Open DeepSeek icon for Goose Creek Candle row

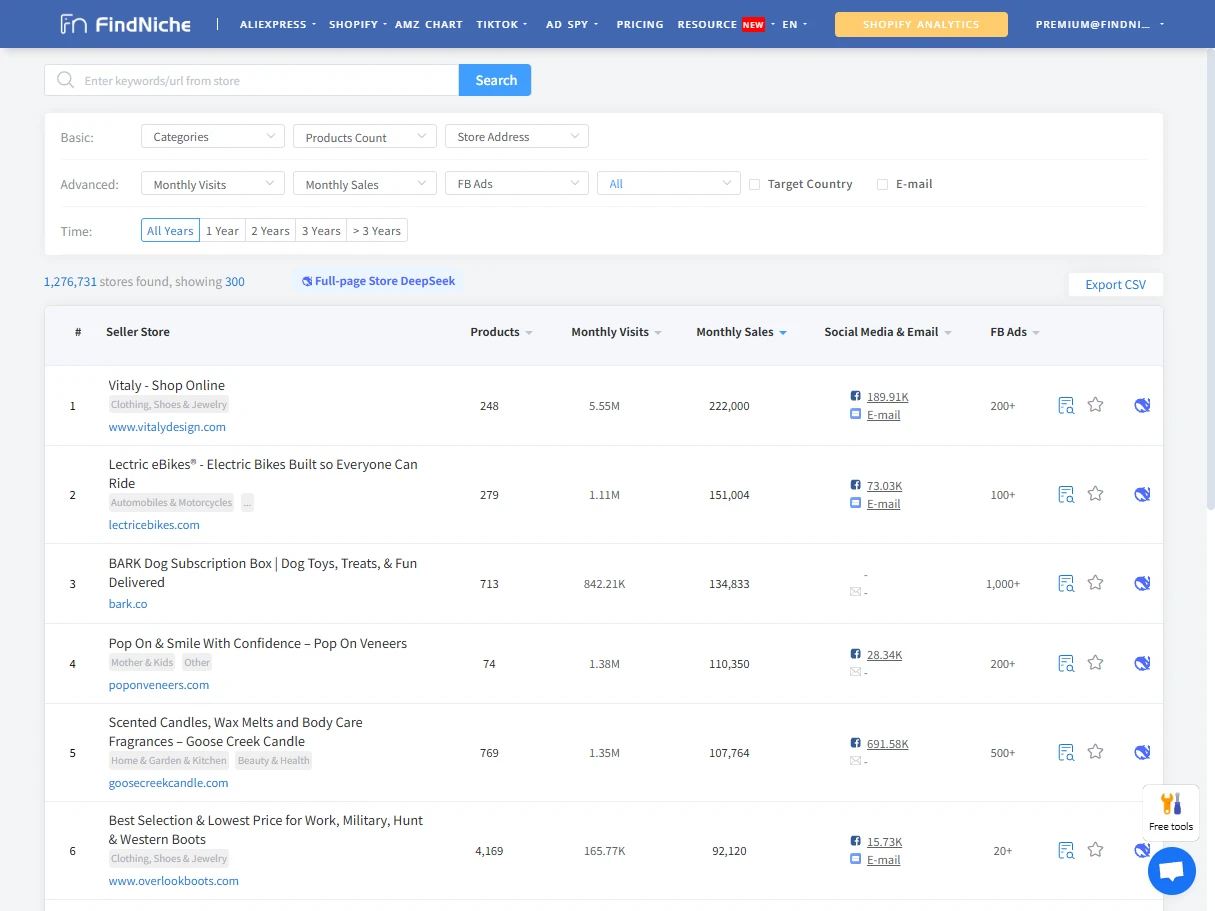1142,752
